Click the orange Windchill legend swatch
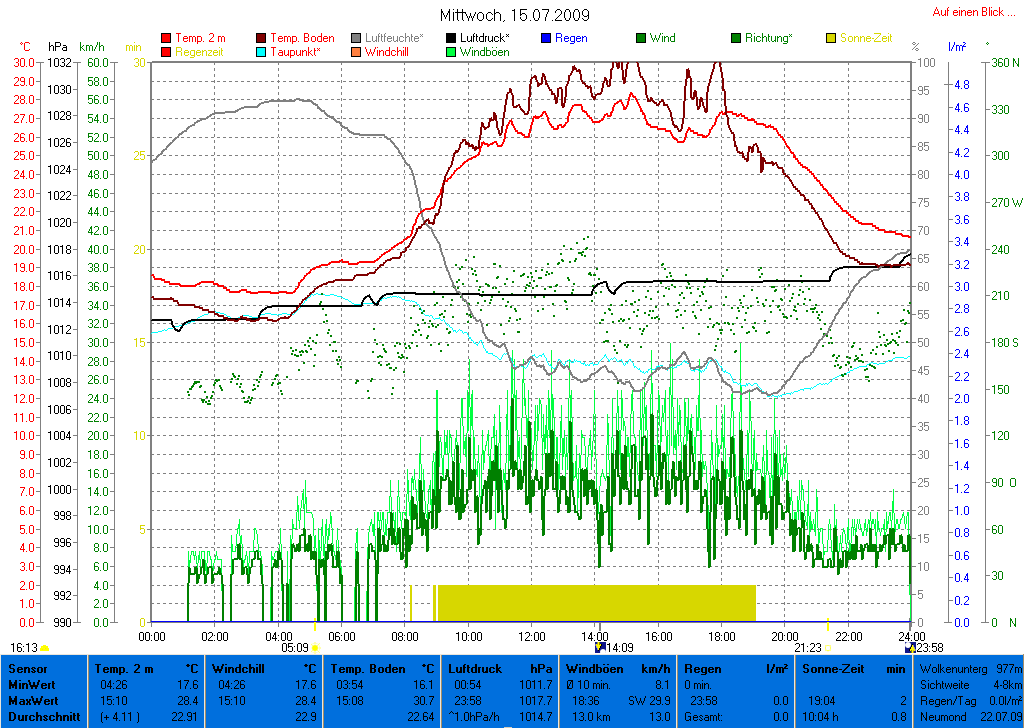The height and width of the screenshot is (728, 1024). [x=357, y=52]
